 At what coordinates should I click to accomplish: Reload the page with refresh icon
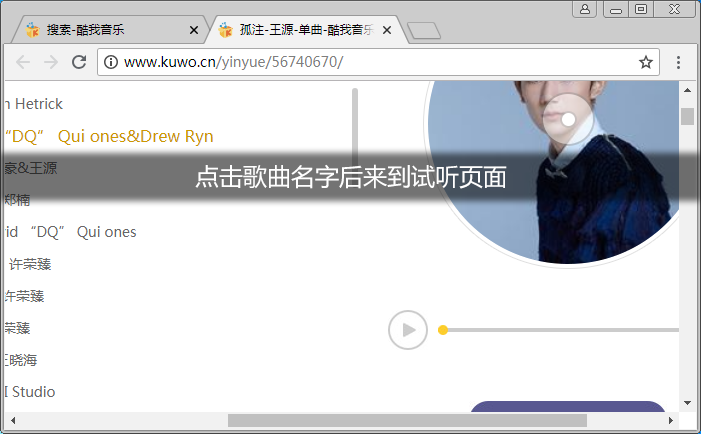(x=79, y=62)
